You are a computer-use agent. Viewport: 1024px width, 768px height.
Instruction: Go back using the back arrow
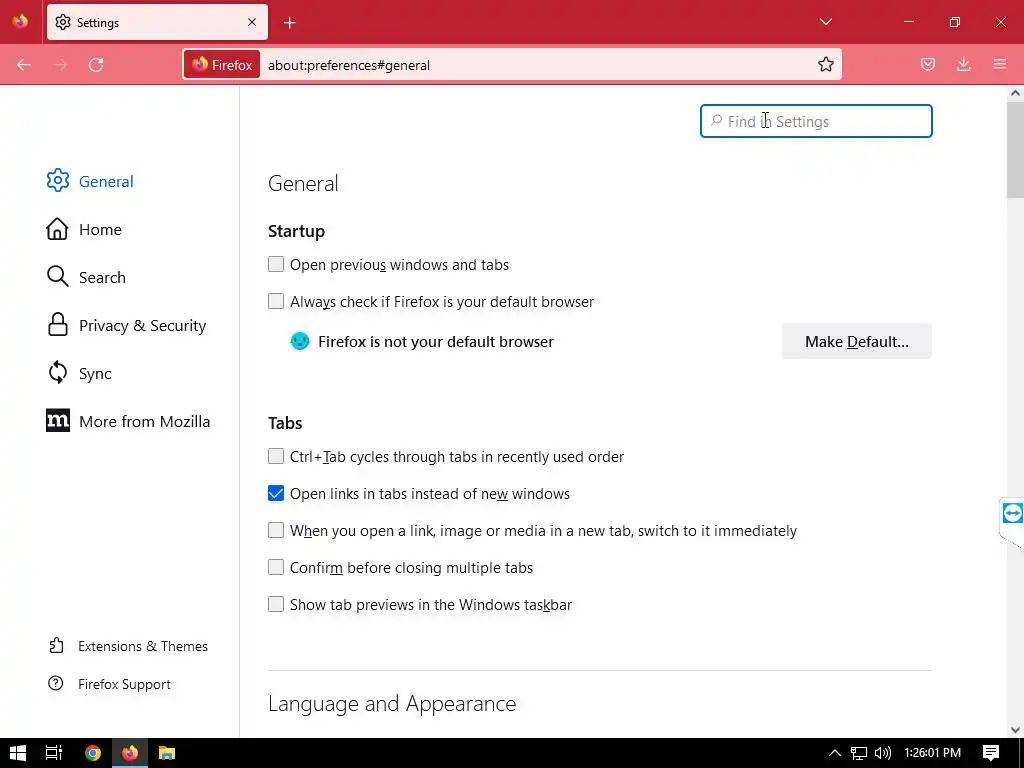[24, 65]
